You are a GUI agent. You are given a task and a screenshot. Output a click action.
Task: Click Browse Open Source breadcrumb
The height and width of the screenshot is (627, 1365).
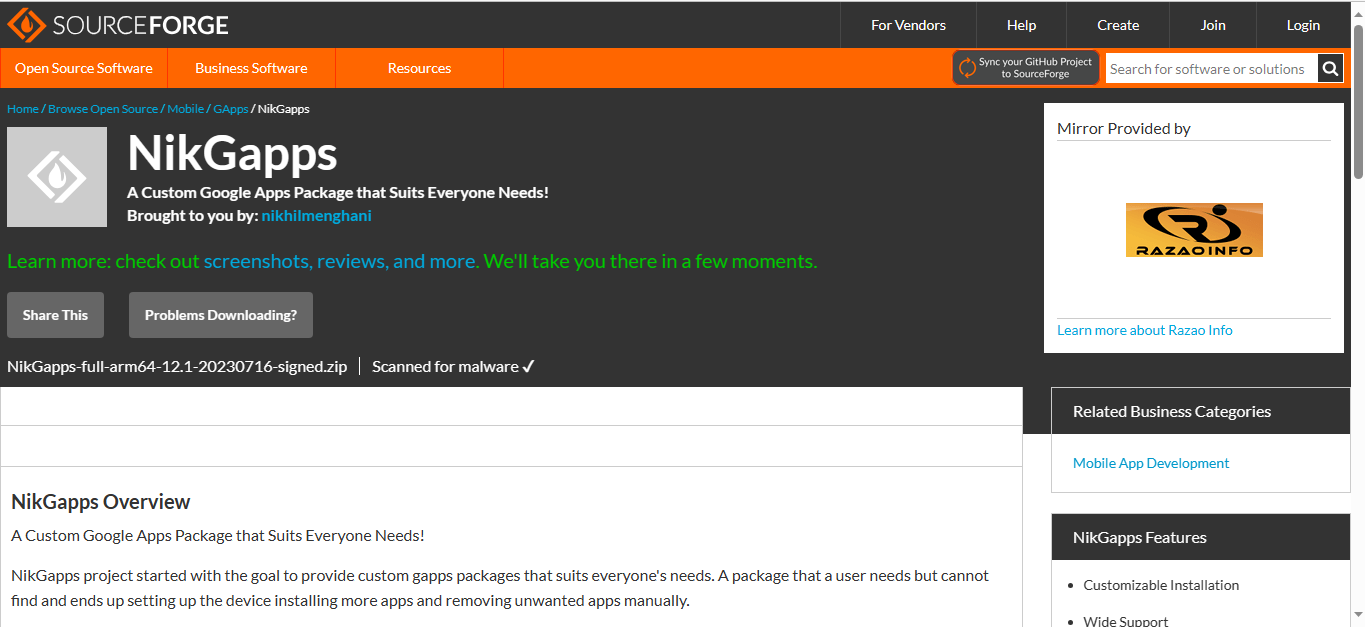tap(103, 109)
